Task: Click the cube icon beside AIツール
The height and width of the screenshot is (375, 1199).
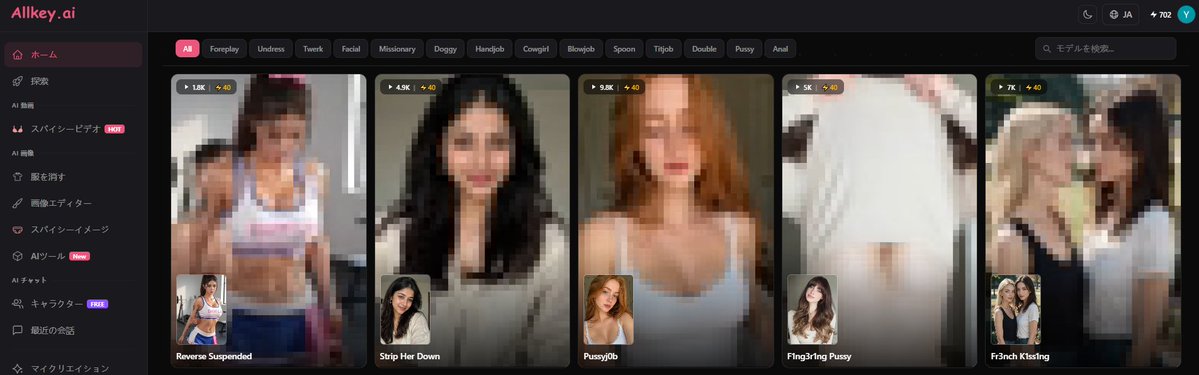Action: pyautogui.click(x=18, y=256)
